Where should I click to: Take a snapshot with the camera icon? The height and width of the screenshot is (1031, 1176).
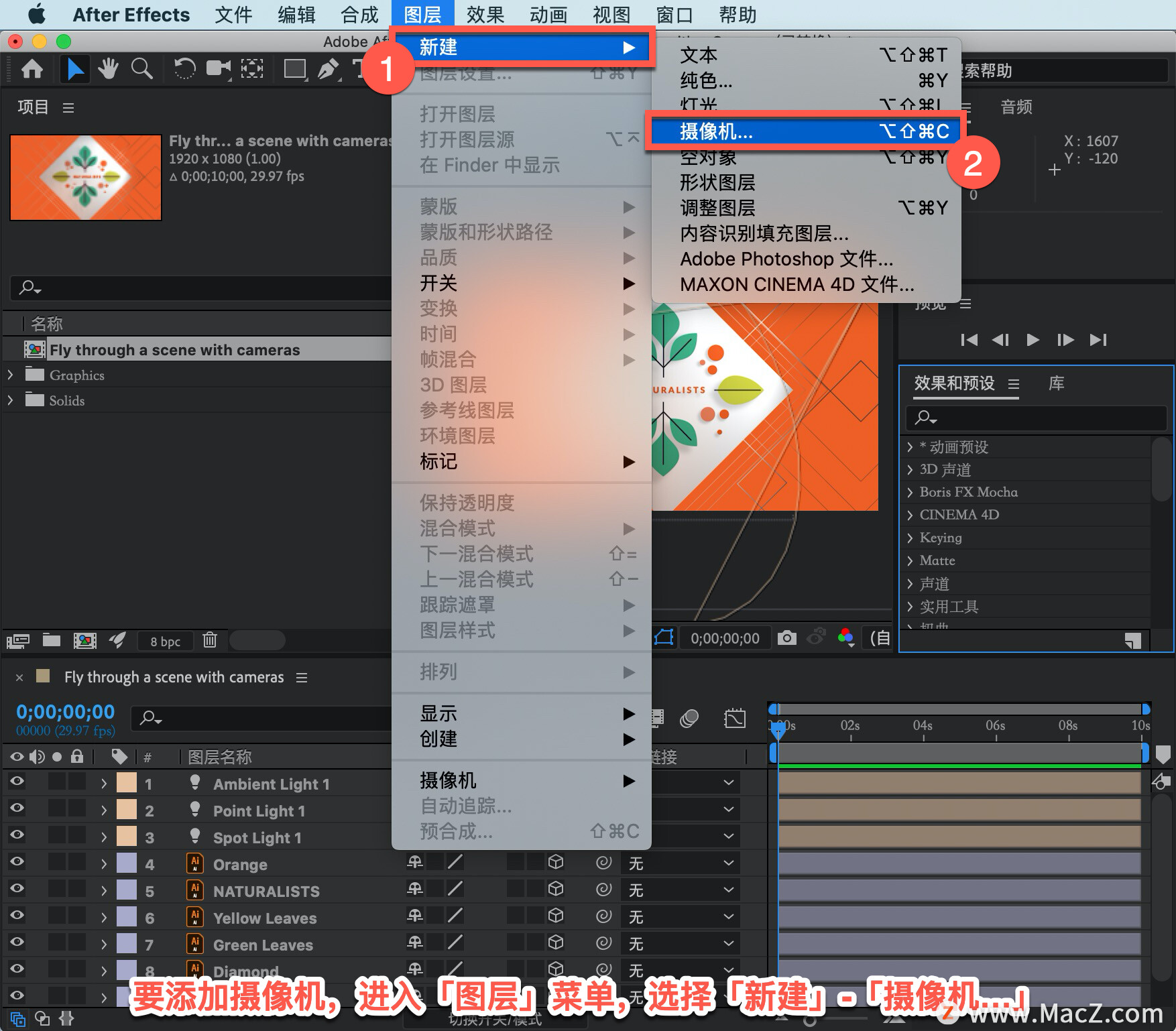pyautogui.click(x=786, y=638)
